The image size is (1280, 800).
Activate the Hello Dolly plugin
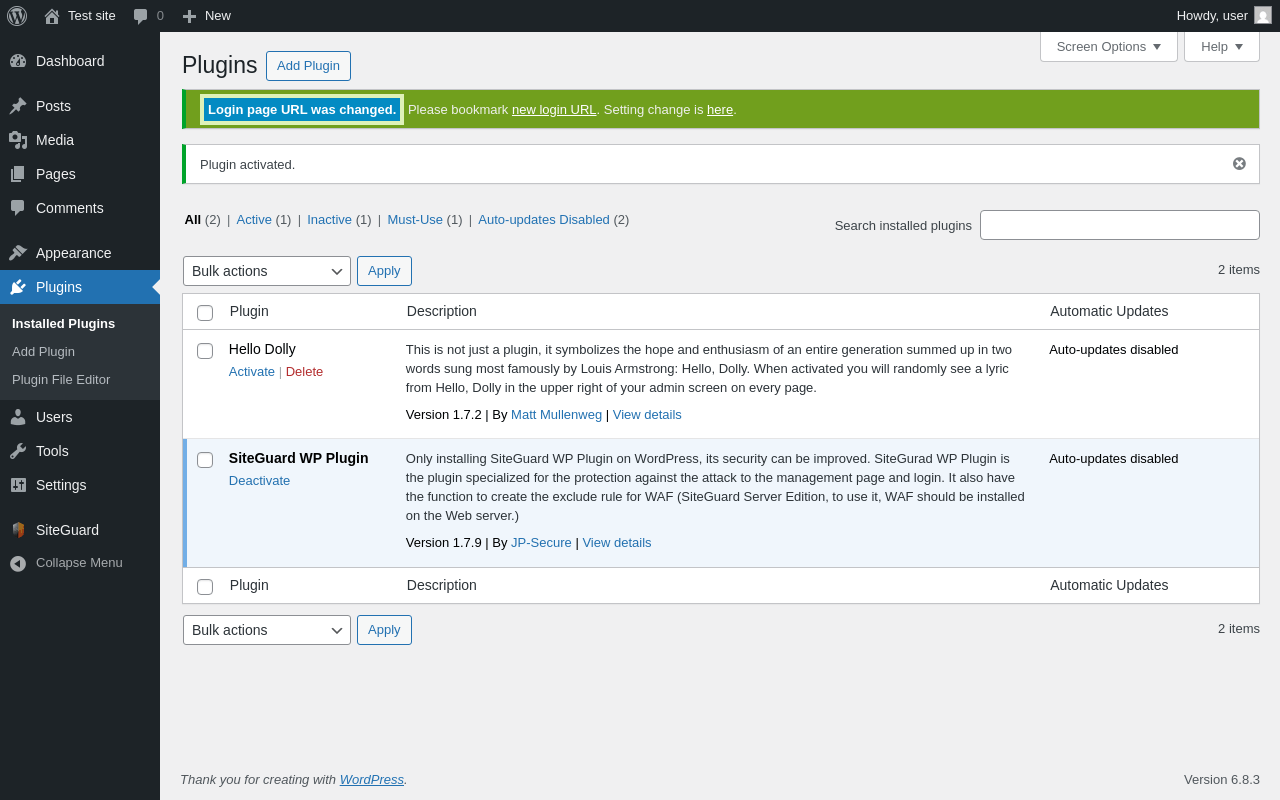(252, 372)
